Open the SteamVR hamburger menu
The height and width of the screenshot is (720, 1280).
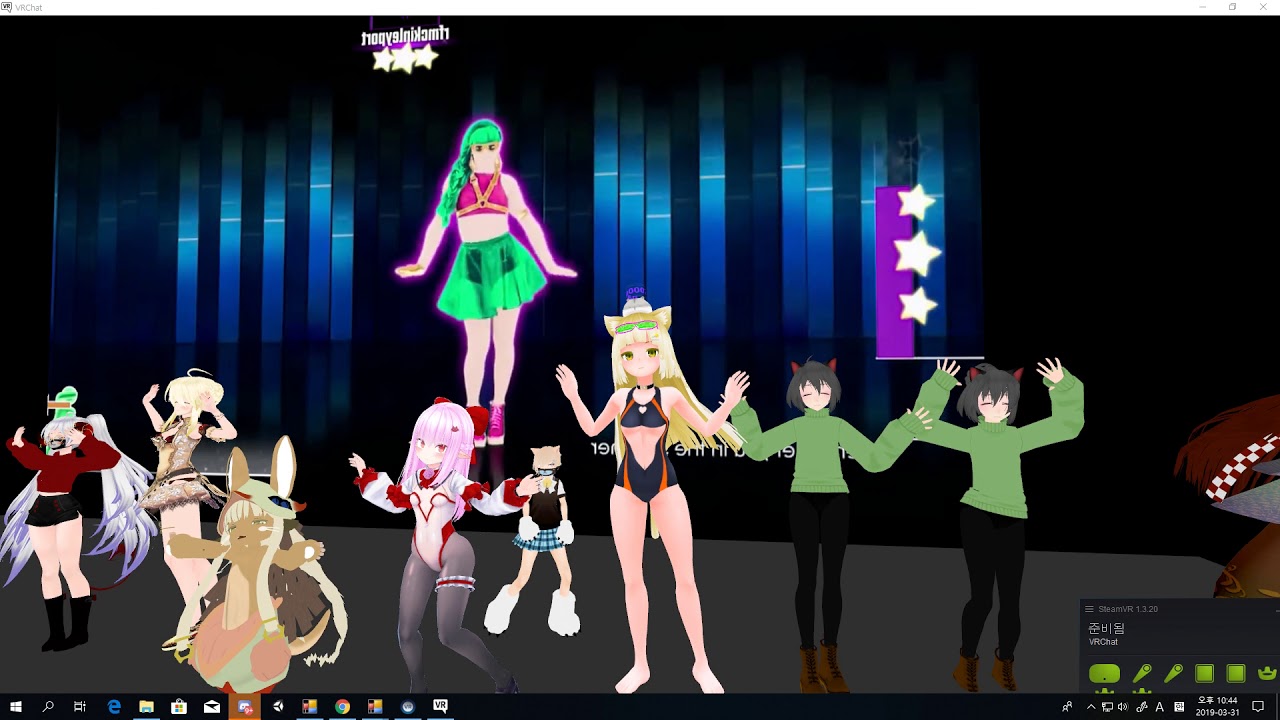tap(1089, 609)
